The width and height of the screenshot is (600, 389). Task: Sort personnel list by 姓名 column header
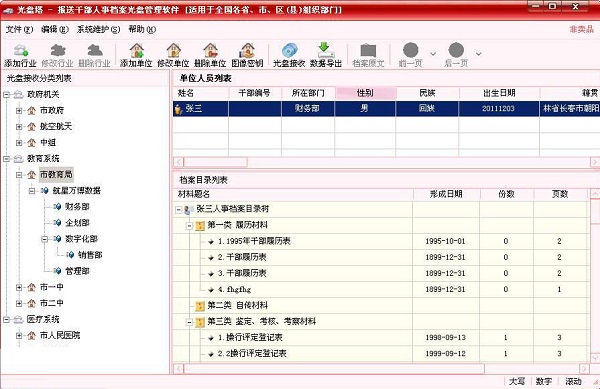(201, 93)
